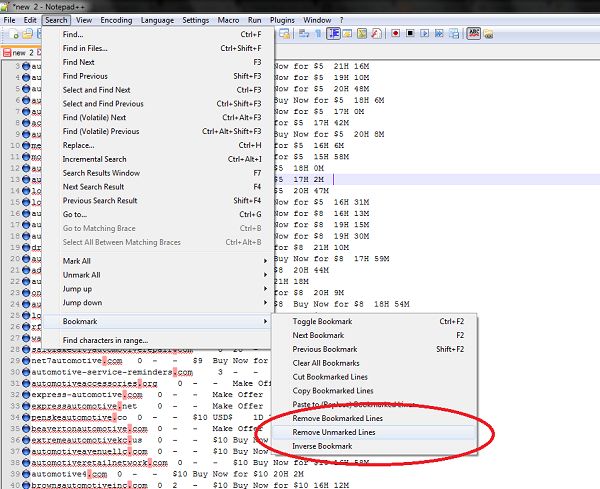600x489 pixels.
Task: Choose Find... from the Search menu
Action: click(158, 34)
